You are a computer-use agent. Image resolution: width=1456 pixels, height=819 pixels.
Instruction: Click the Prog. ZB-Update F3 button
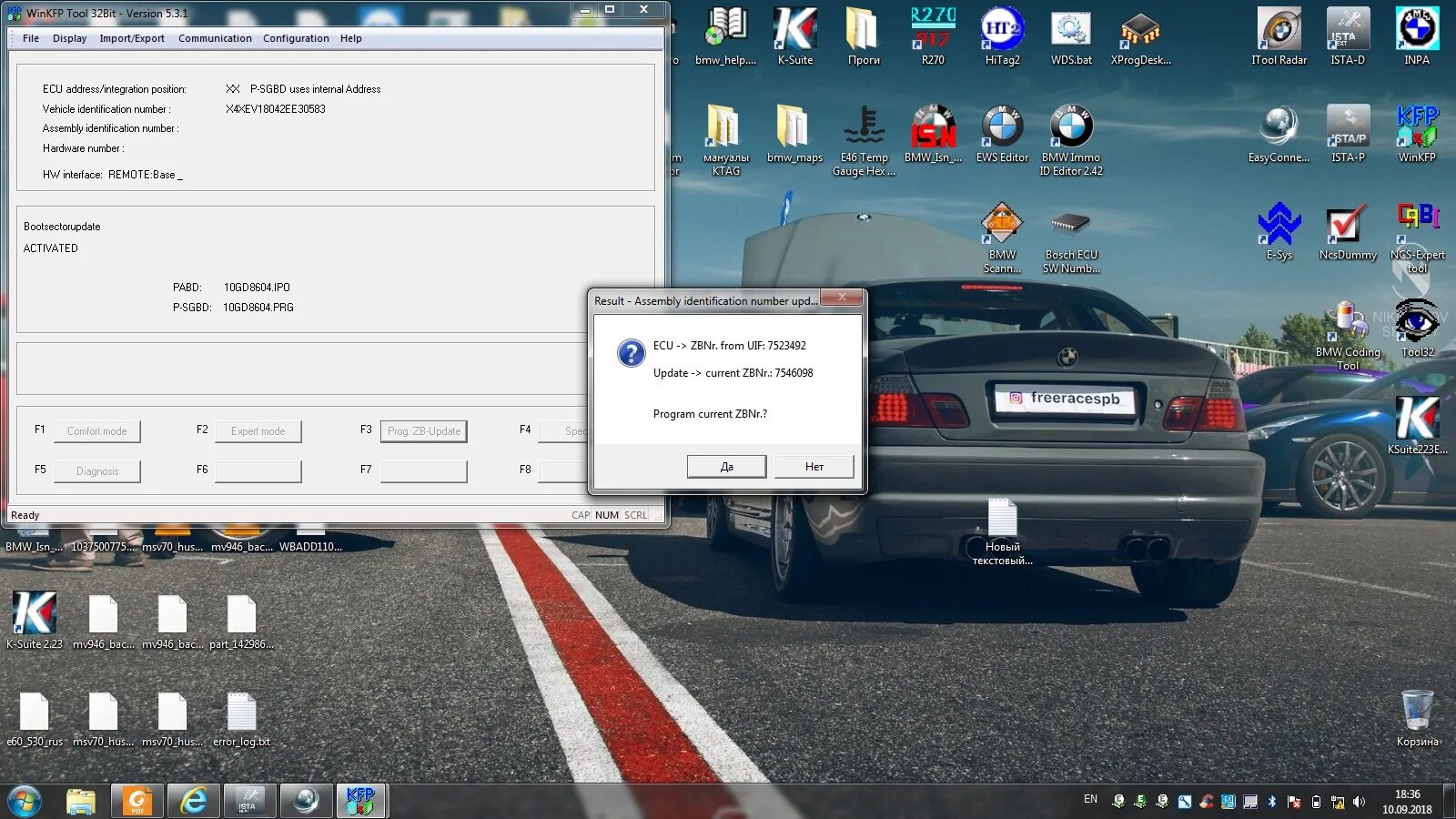423,431
